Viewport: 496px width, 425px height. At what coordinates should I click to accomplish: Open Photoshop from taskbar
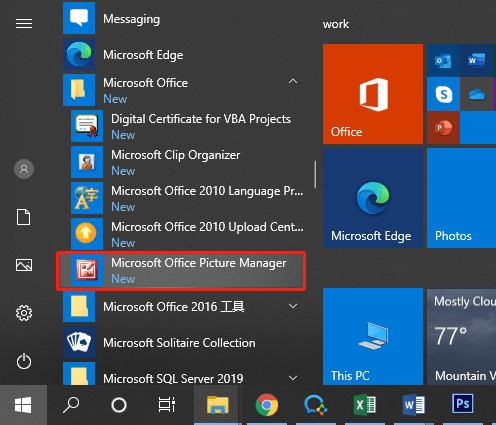coord(463,404)
